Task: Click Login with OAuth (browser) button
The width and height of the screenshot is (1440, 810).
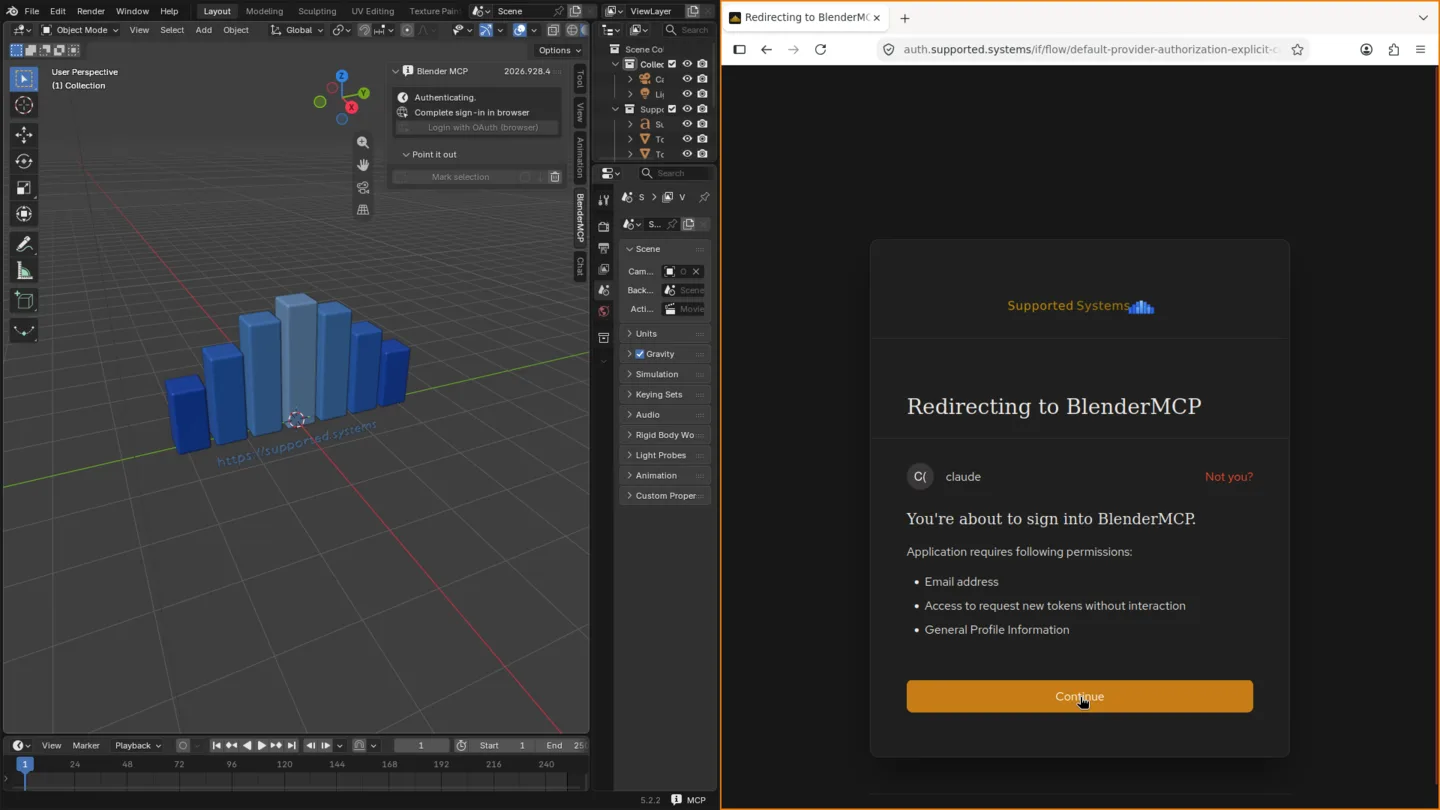Action: tap(477, 128)
